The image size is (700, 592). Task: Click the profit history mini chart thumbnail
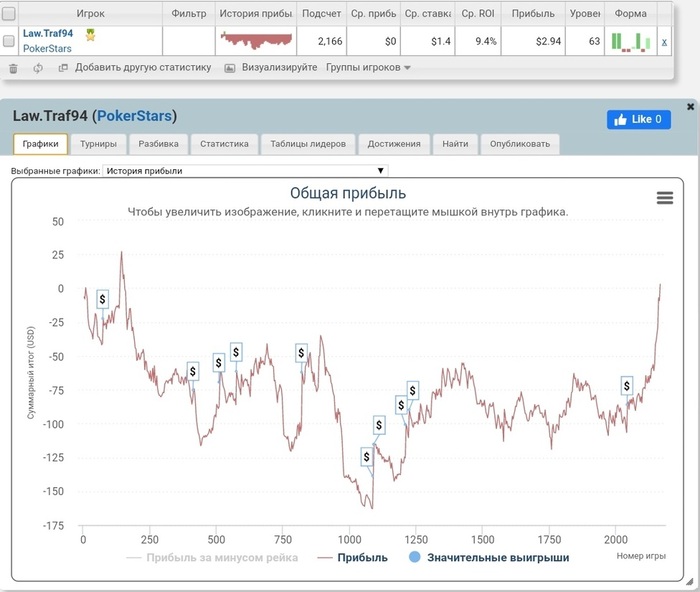(256, 40)
